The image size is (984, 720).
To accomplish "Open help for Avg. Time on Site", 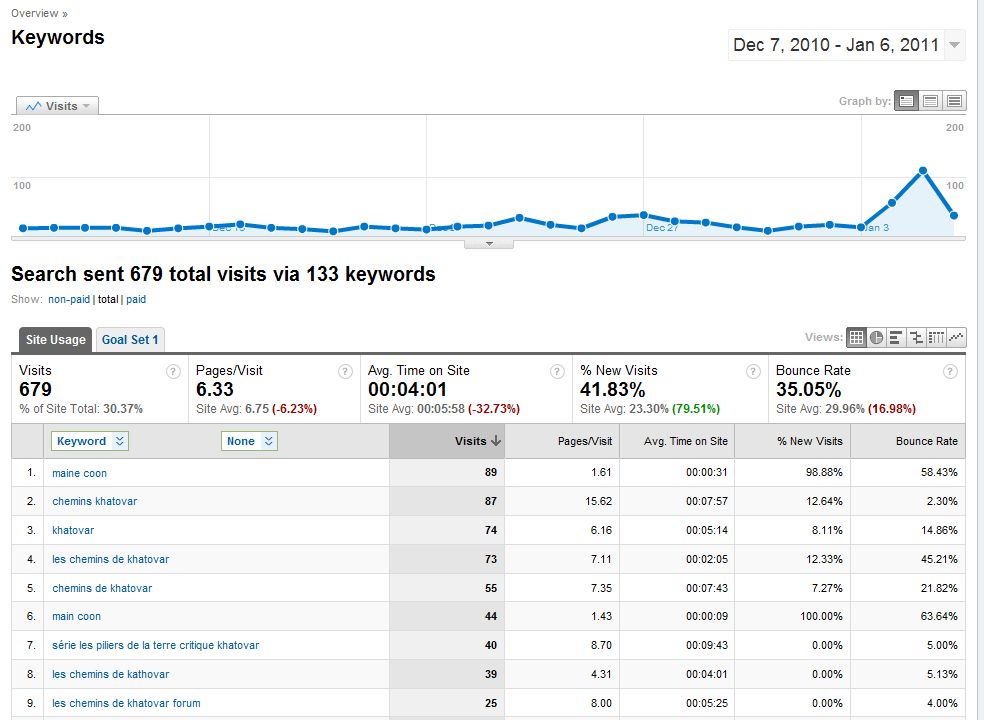I will pos(557,372).
